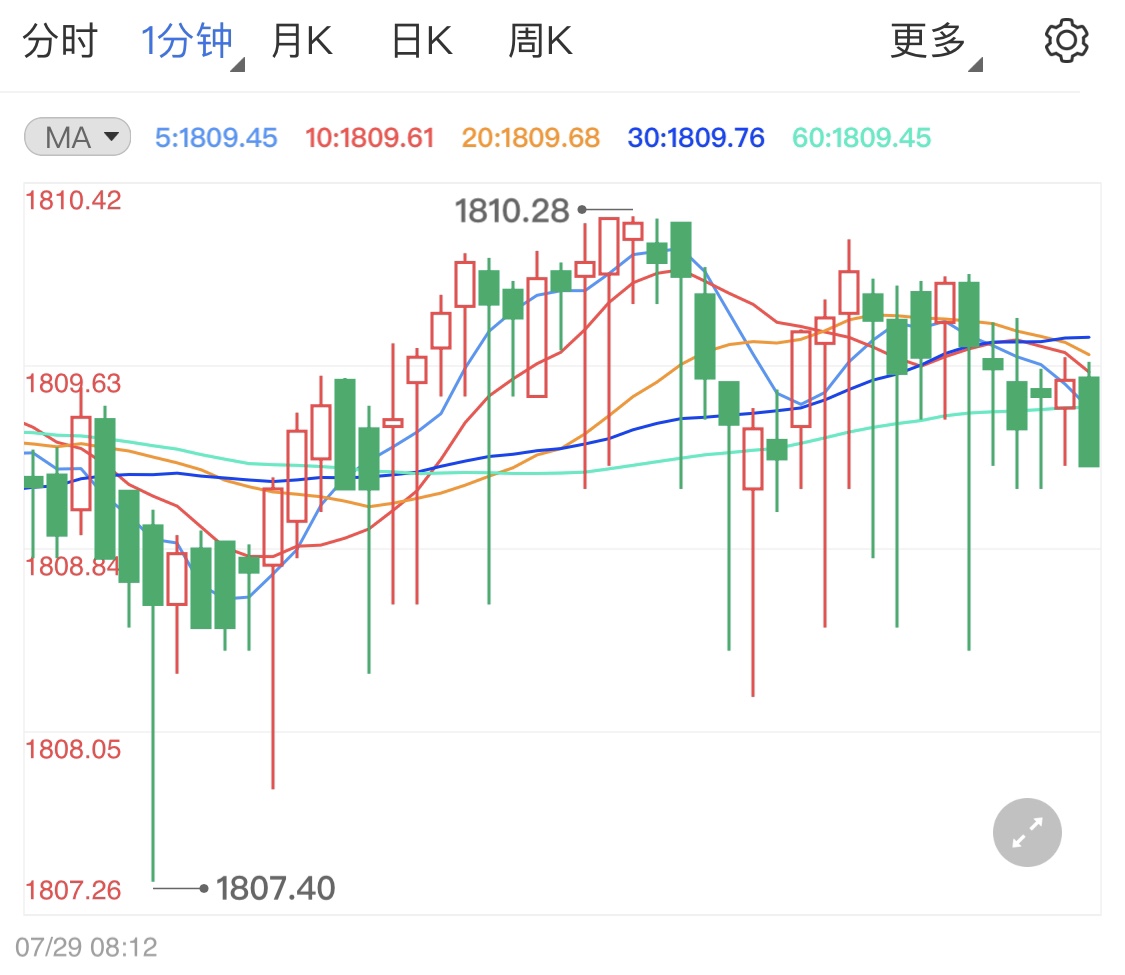
Task: Click the 1809.63 axis label
Action: [x=73, y=383]
